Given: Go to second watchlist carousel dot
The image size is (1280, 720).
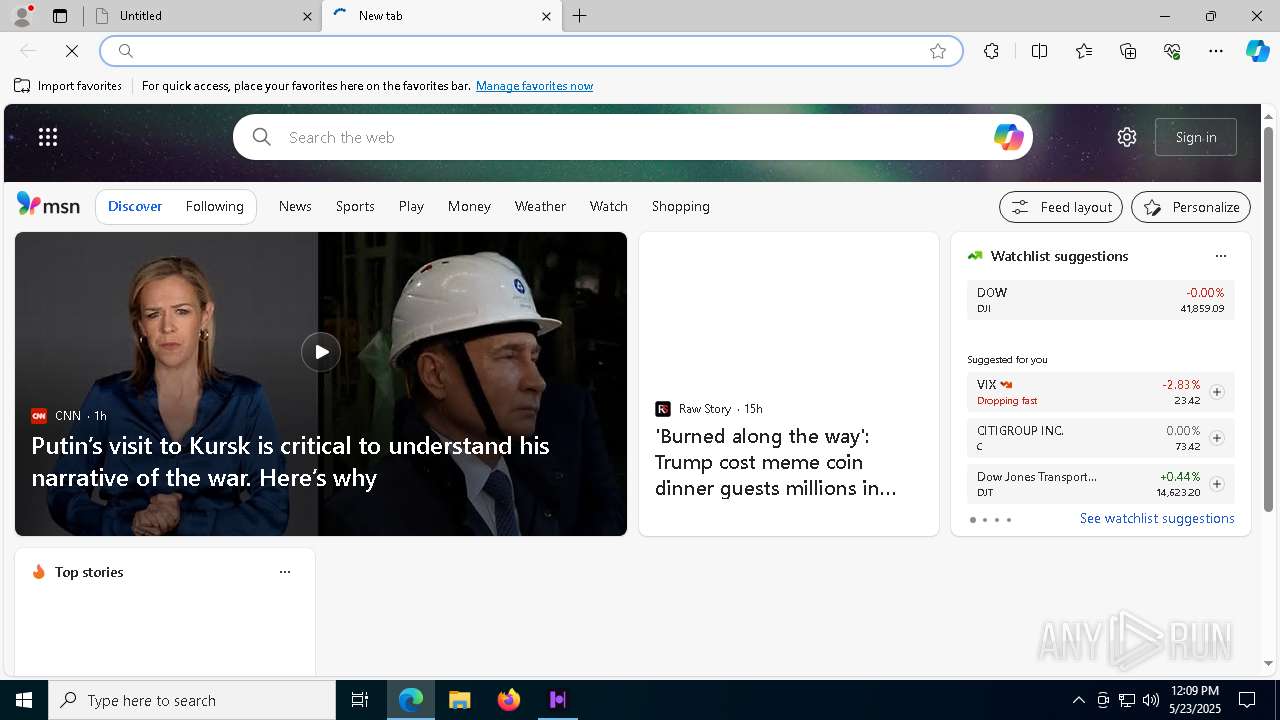Looking at the screenshot, I should pos(985,520).
